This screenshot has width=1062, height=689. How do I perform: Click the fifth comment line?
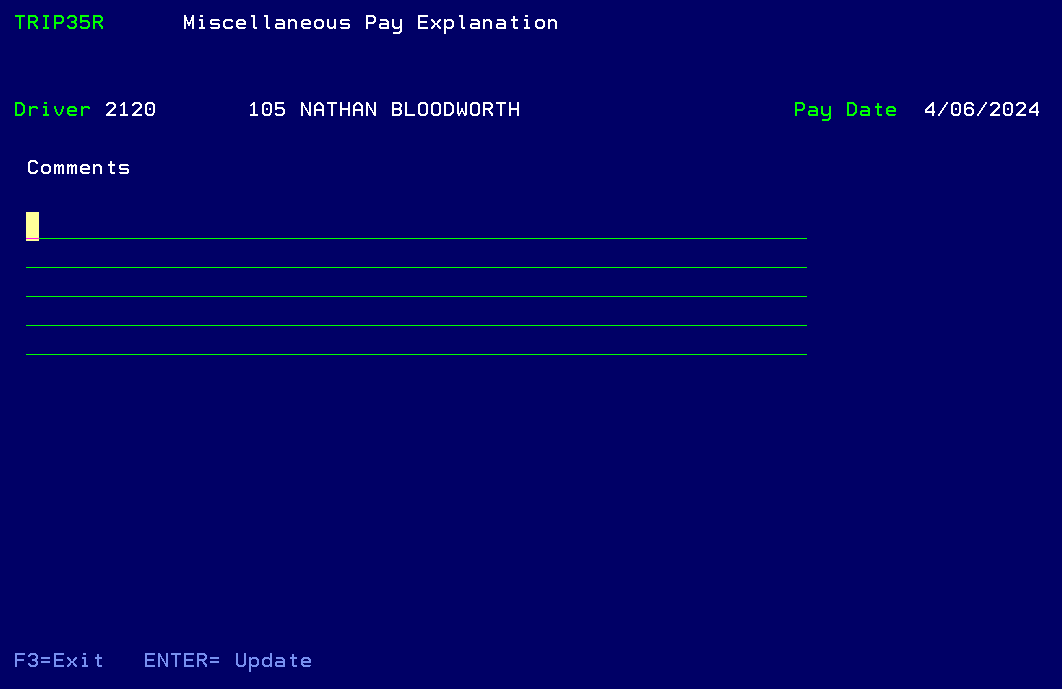coord(416,342)
